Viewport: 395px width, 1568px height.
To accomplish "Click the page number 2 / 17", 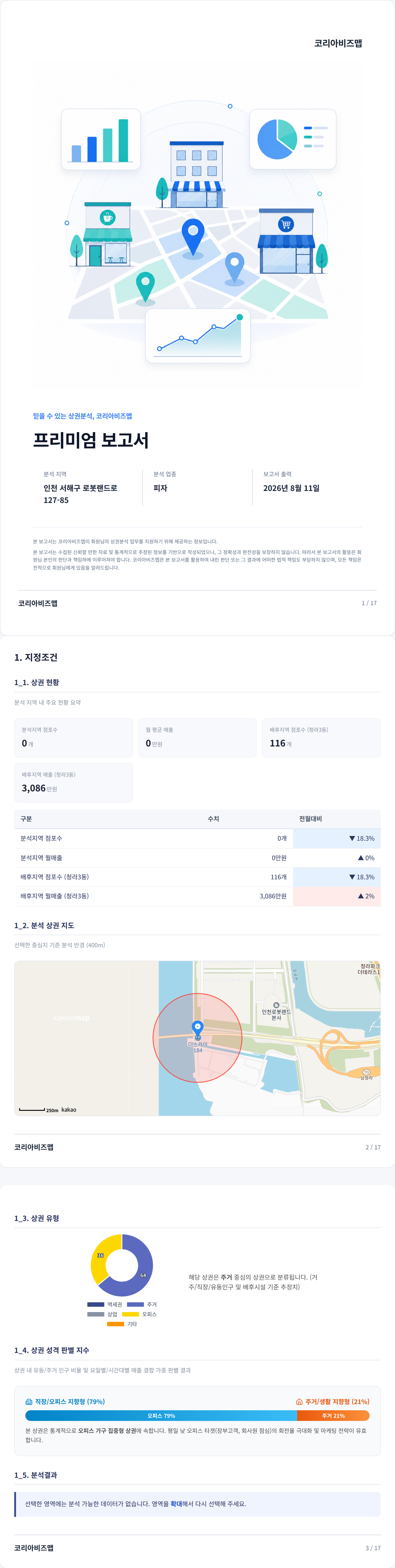I will click(x=373, y=1147).
